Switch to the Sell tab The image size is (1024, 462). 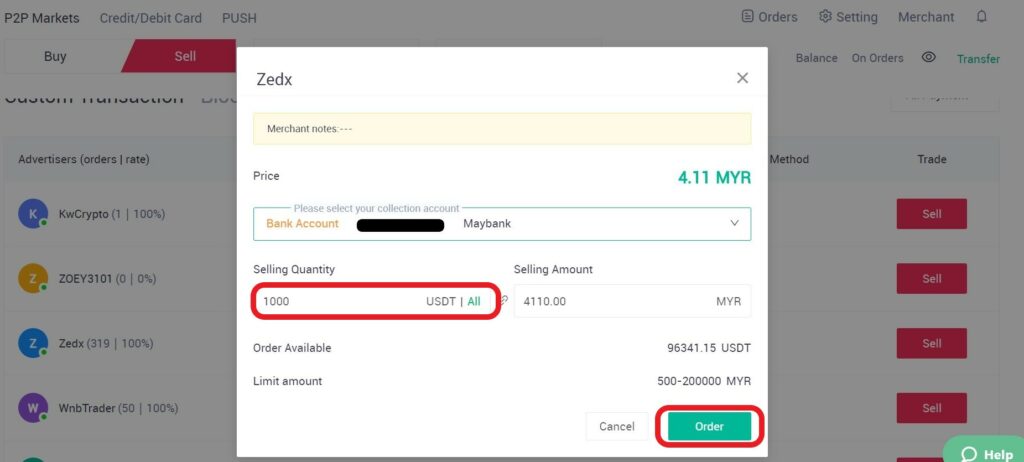(185, 56)
